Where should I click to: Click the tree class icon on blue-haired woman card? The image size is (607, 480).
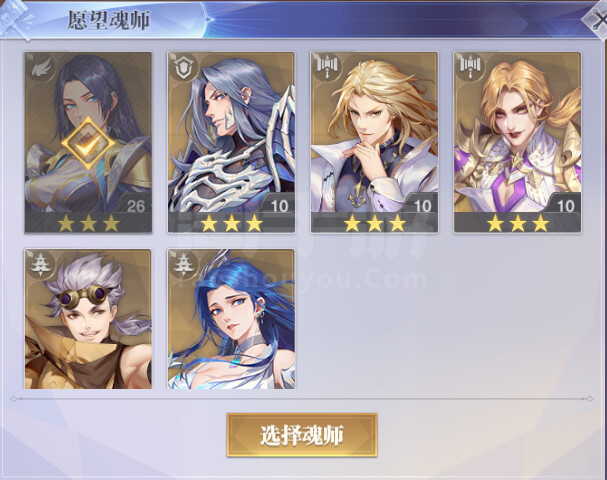(184, 265)
